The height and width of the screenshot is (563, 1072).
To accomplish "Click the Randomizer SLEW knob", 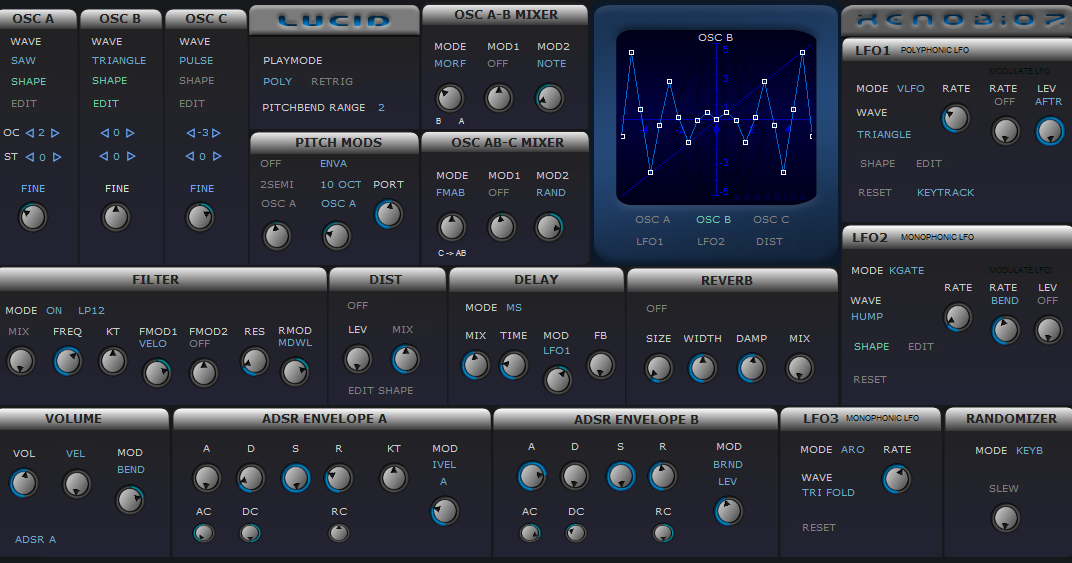I will [x=1005, y=518].
